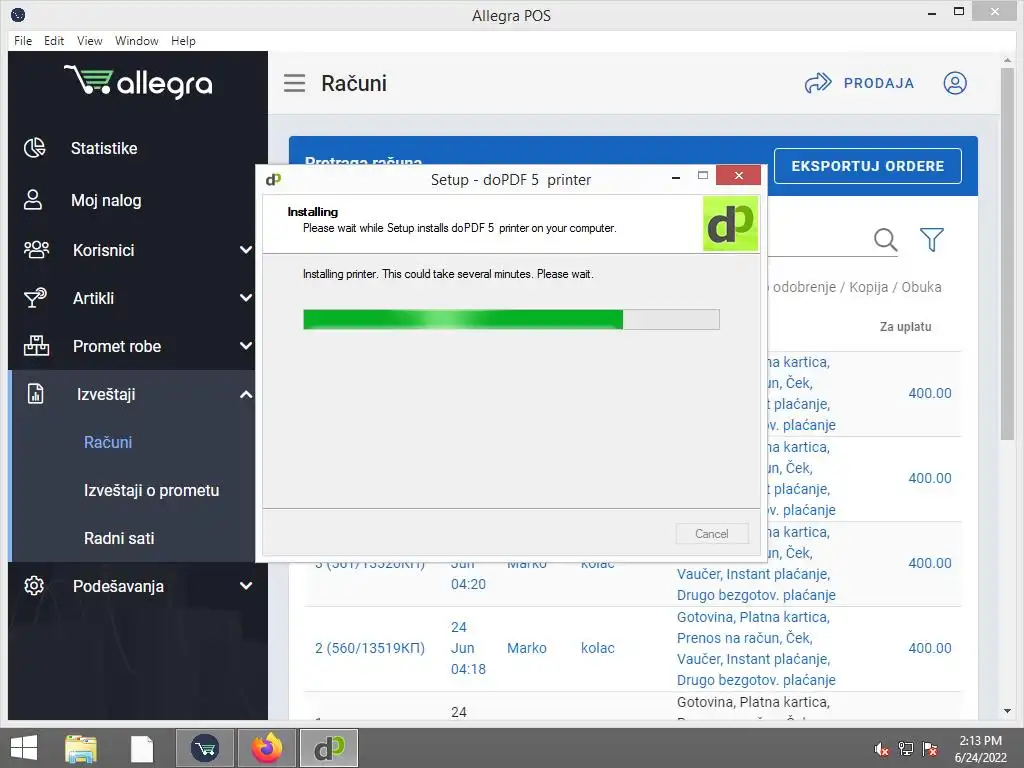Click the allegra cart logo
Image resolution: width=1024 pixels, height=768 pixels.
(x=138, y=82)
